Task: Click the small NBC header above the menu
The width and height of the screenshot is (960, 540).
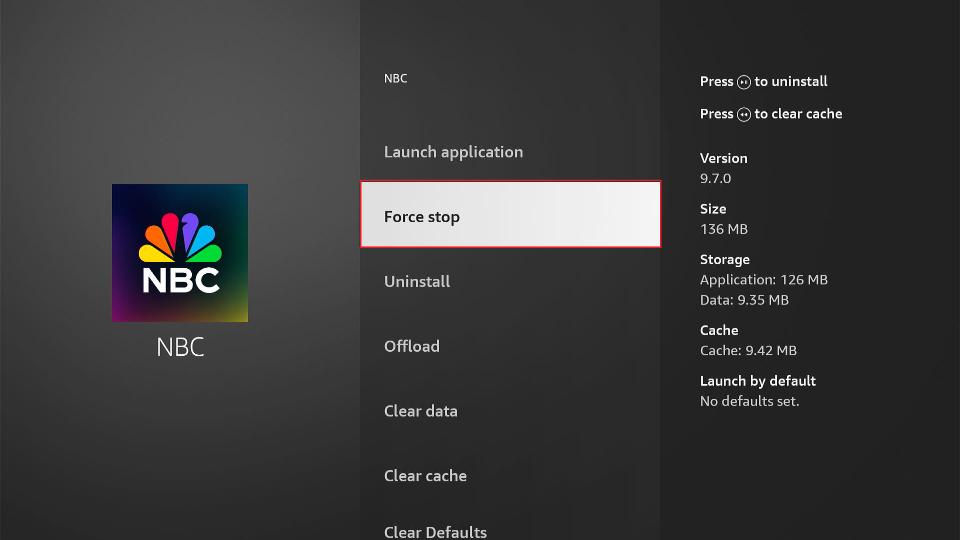Action: click(396, 78)
